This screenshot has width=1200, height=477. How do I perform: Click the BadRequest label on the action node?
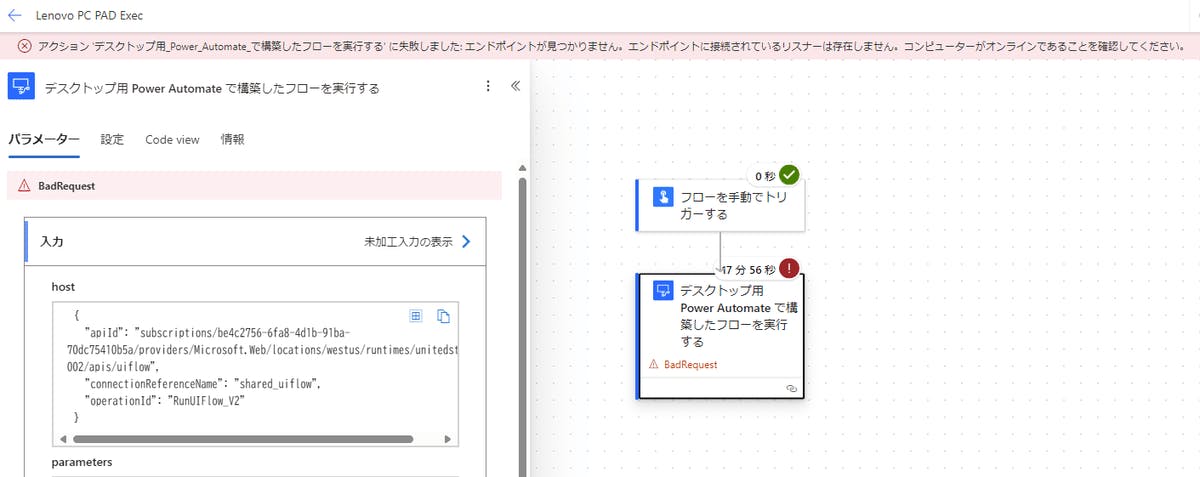pos(690,365)
